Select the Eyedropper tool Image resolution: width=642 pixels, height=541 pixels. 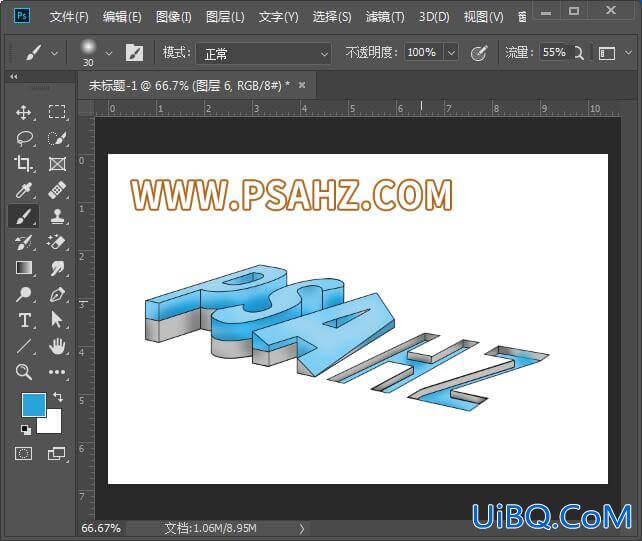(24, 190)
